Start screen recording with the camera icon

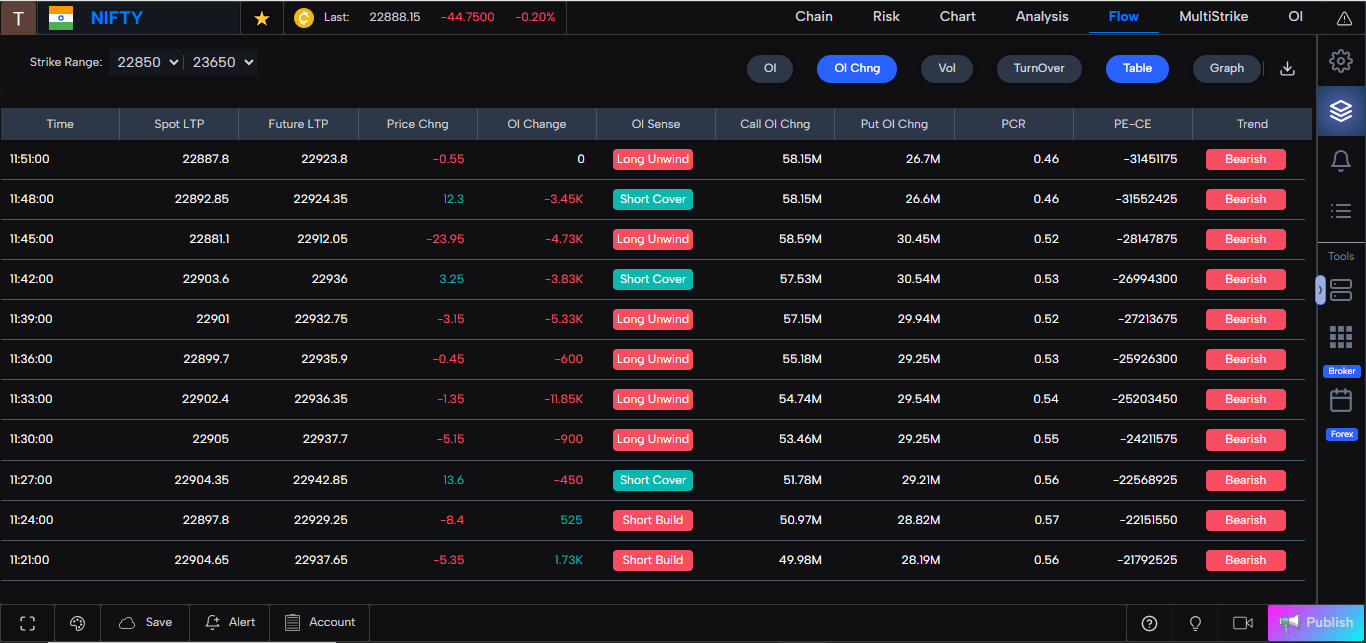pyautogui.click(x=1243, y=623)
